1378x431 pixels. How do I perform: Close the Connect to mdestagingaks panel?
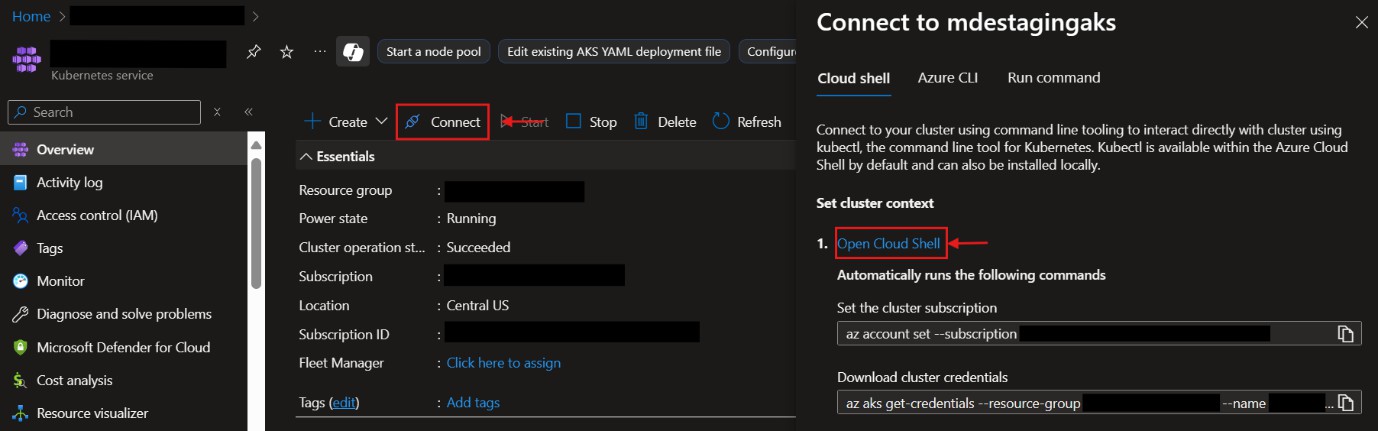coord(1360,22)
